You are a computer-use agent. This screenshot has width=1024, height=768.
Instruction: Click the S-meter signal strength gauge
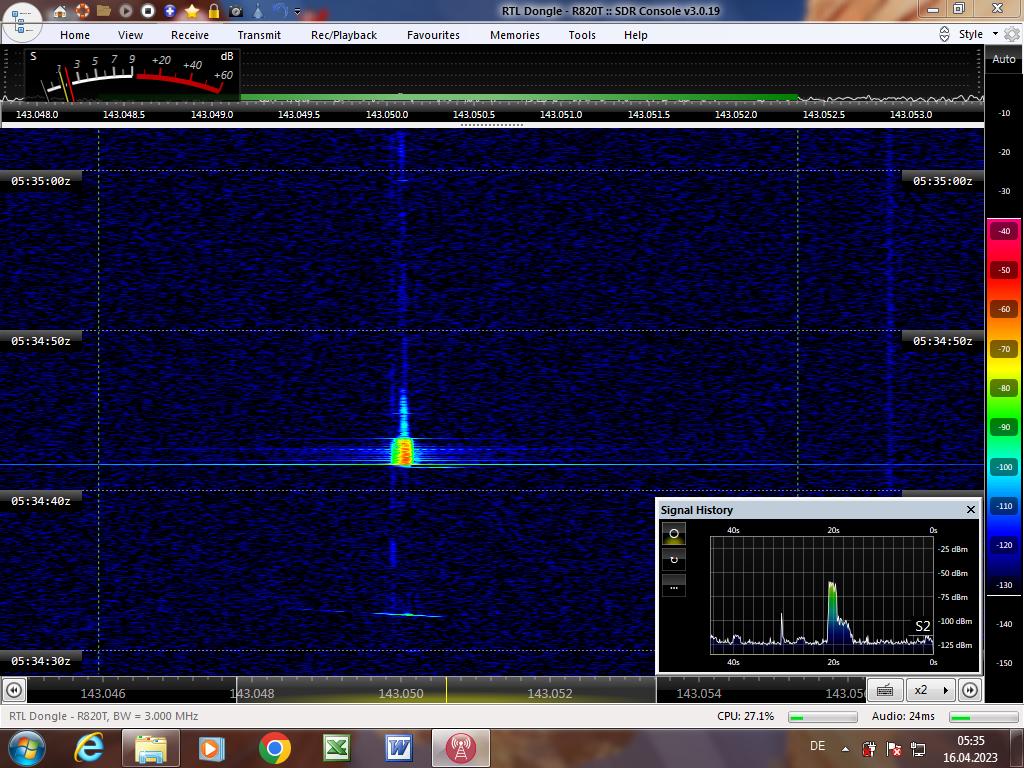click(133, 75)
